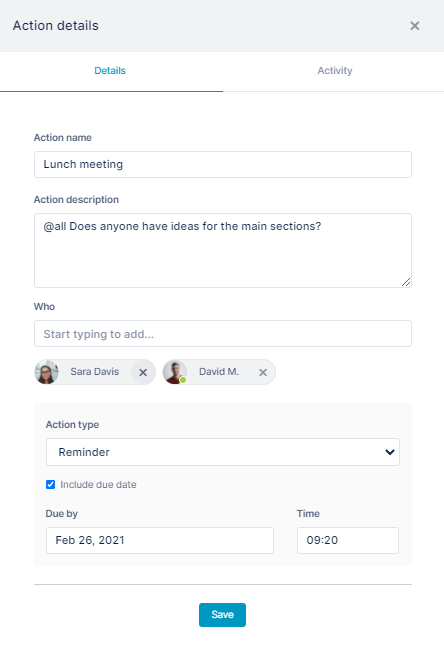
Task: Click the Sara Davis name chip
Action: click(95, 372)
